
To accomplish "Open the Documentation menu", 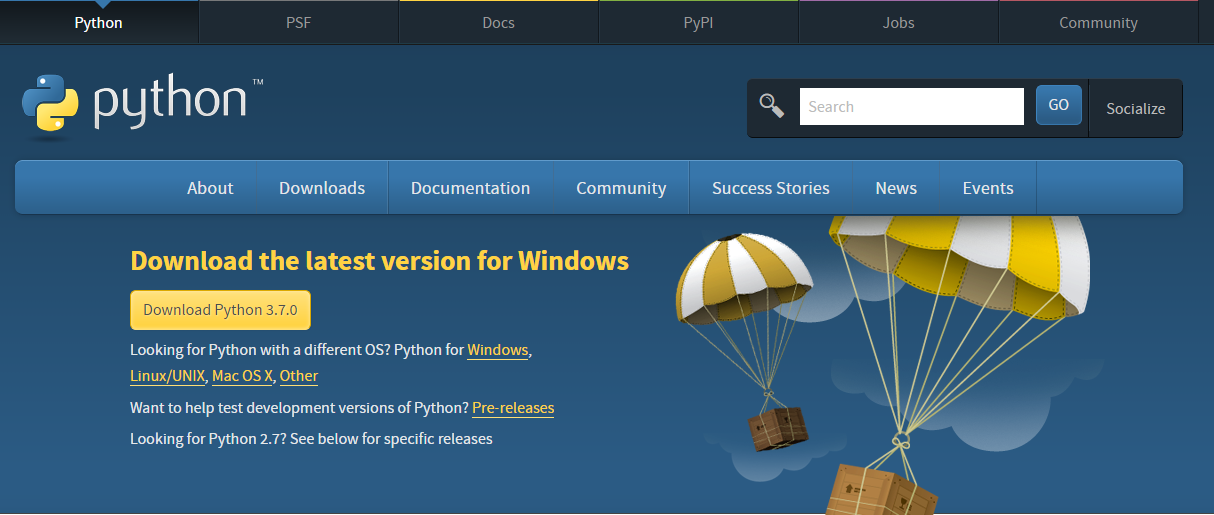I will (471, 188).
